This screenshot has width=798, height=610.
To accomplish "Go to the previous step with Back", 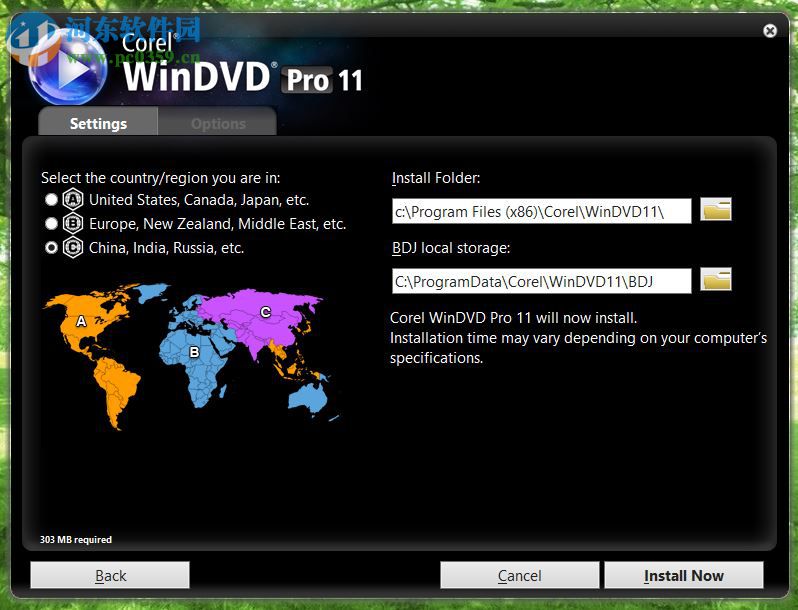I will pyautogui.click(x=110, y=575).
